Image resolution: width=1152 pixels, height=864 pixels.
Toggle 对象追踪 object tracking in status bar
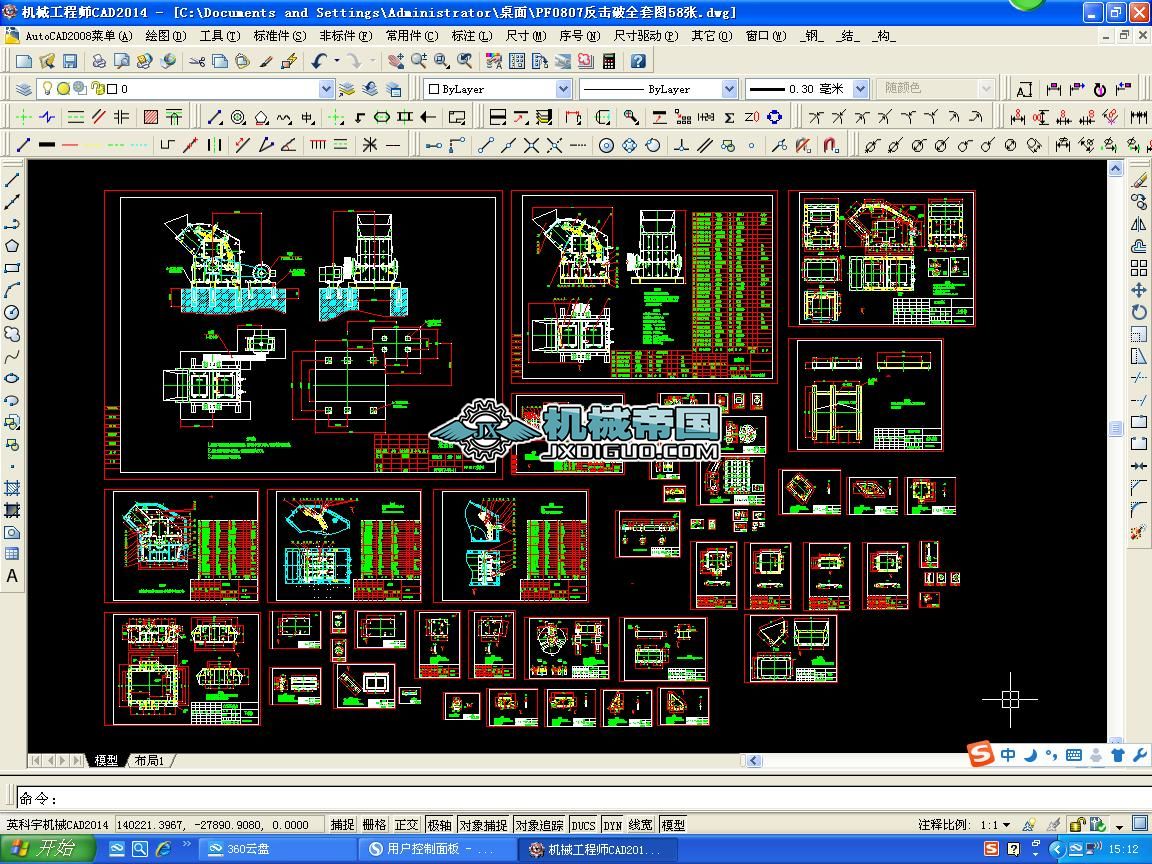[539, 825]
